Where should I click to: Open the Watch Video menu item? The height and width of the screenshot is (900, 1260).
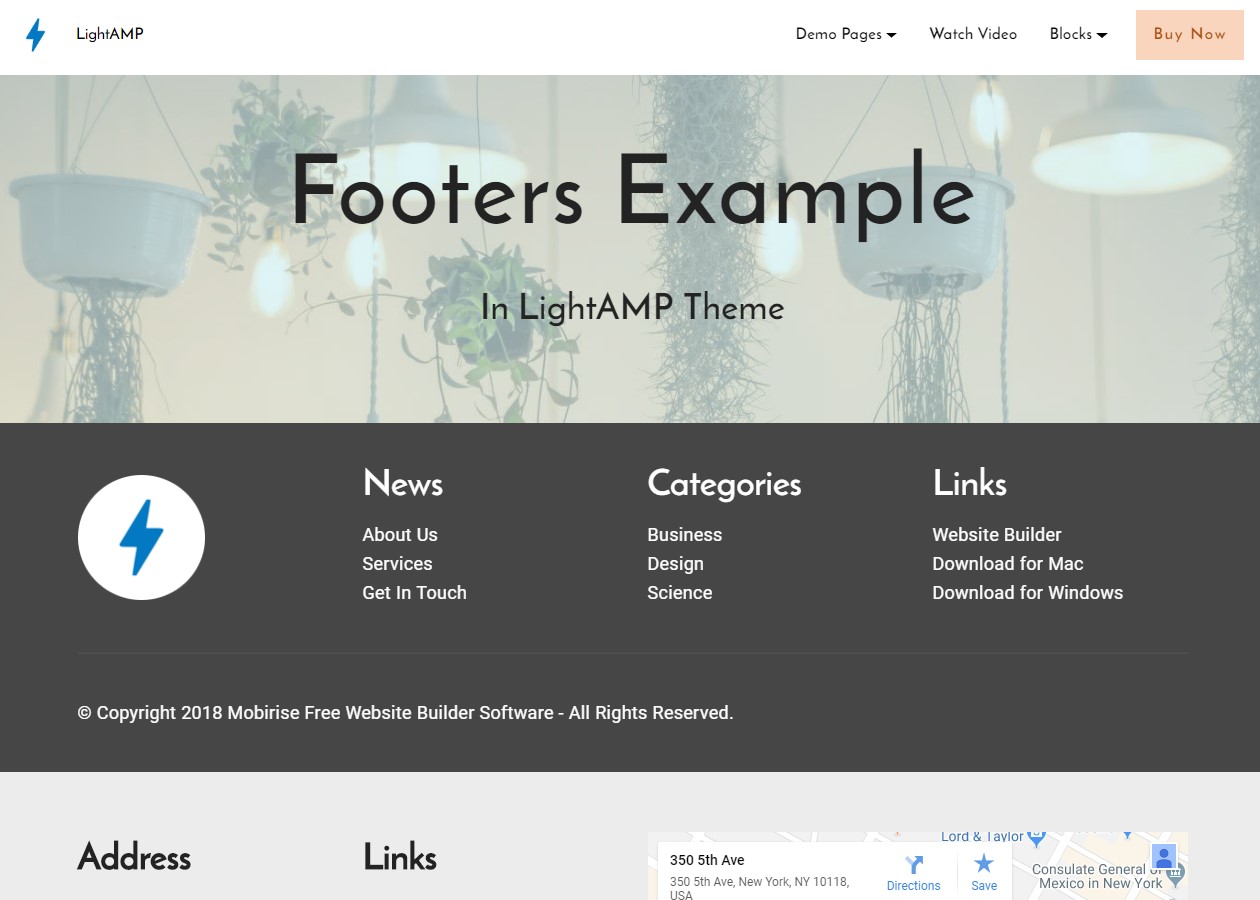click(972, 34)
